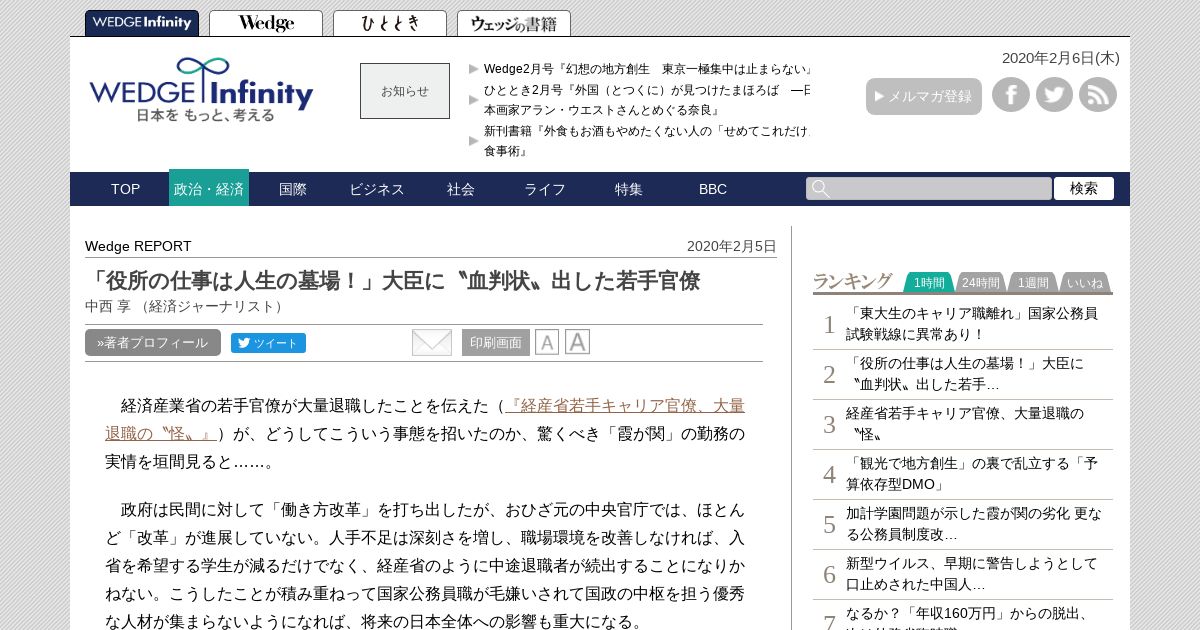Switch to the ひととき top tab
Screen dimensions: 1200x630
[390, 23]
